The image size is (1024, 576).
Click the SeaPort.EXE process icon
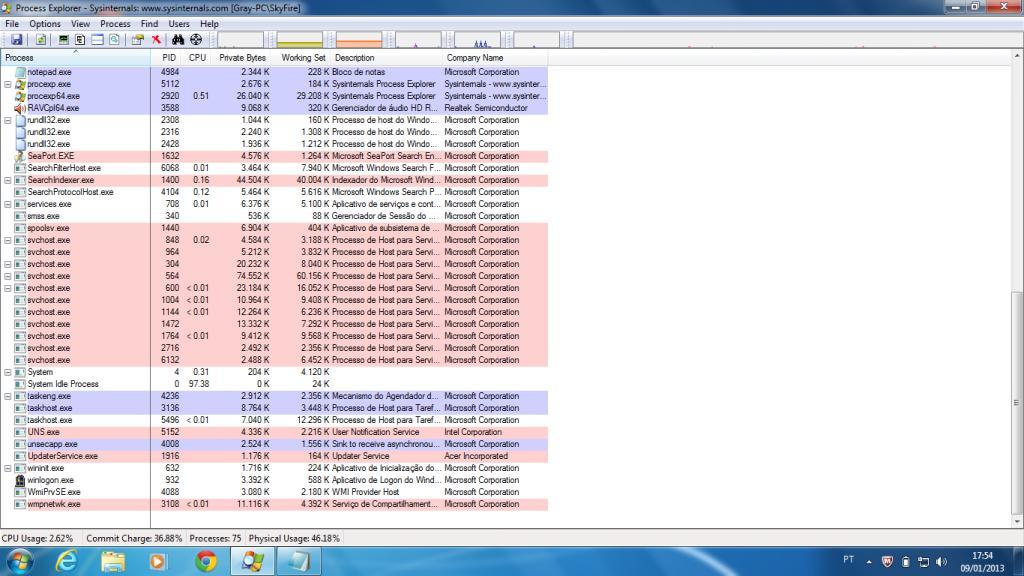point(20,156)
